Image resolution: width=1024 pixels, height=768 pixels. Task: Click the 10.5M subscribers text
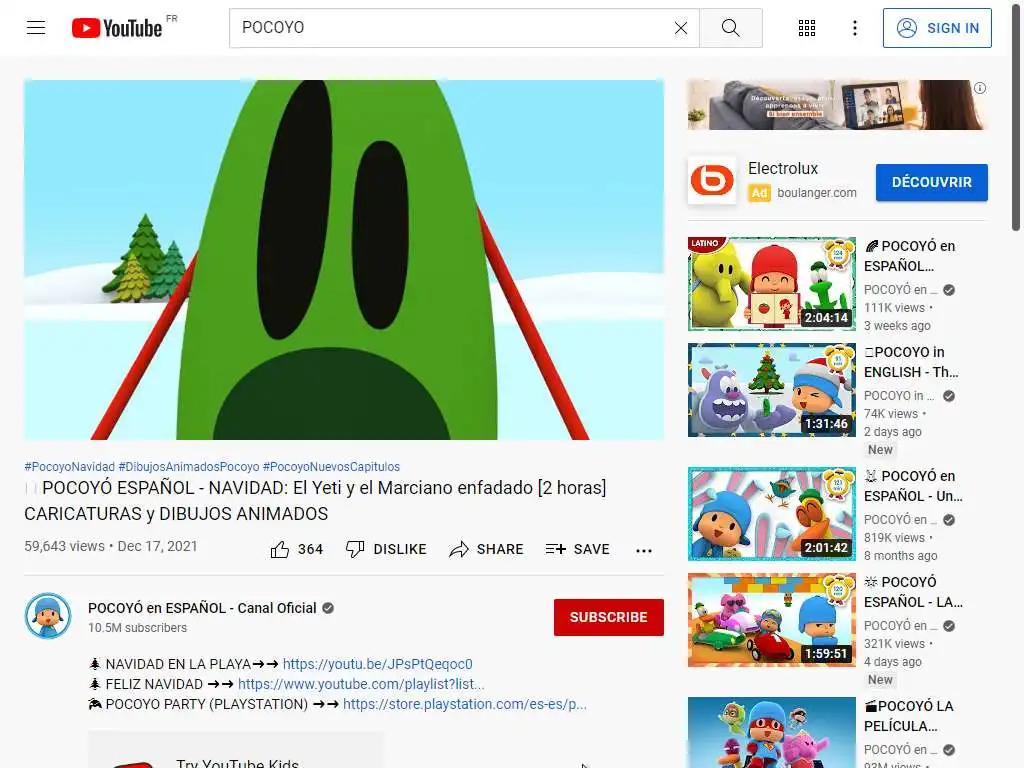[138, 628]
